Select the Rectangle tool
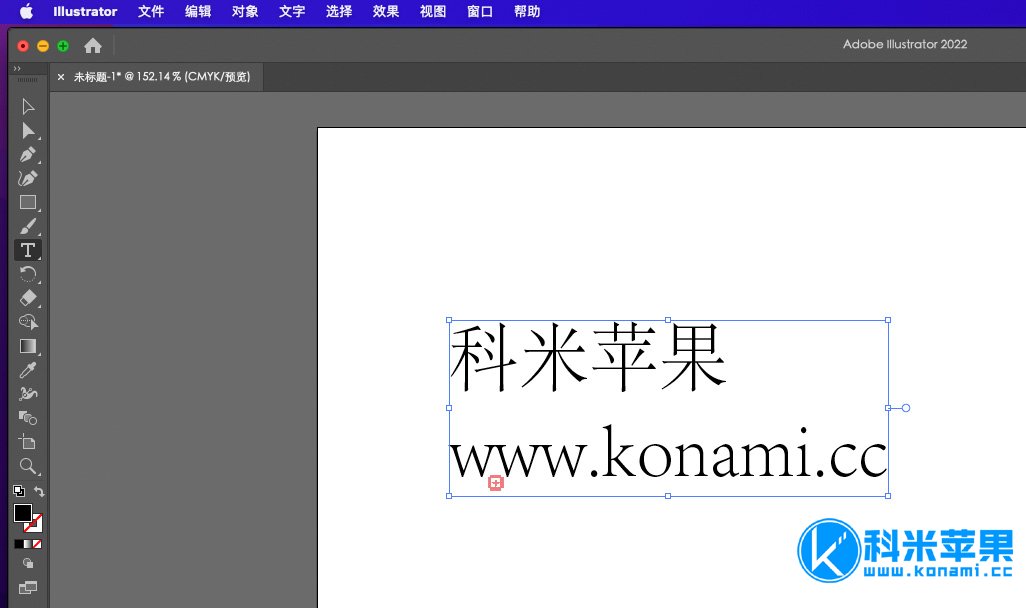The image size is (1026, 608). tap(27, 202)
